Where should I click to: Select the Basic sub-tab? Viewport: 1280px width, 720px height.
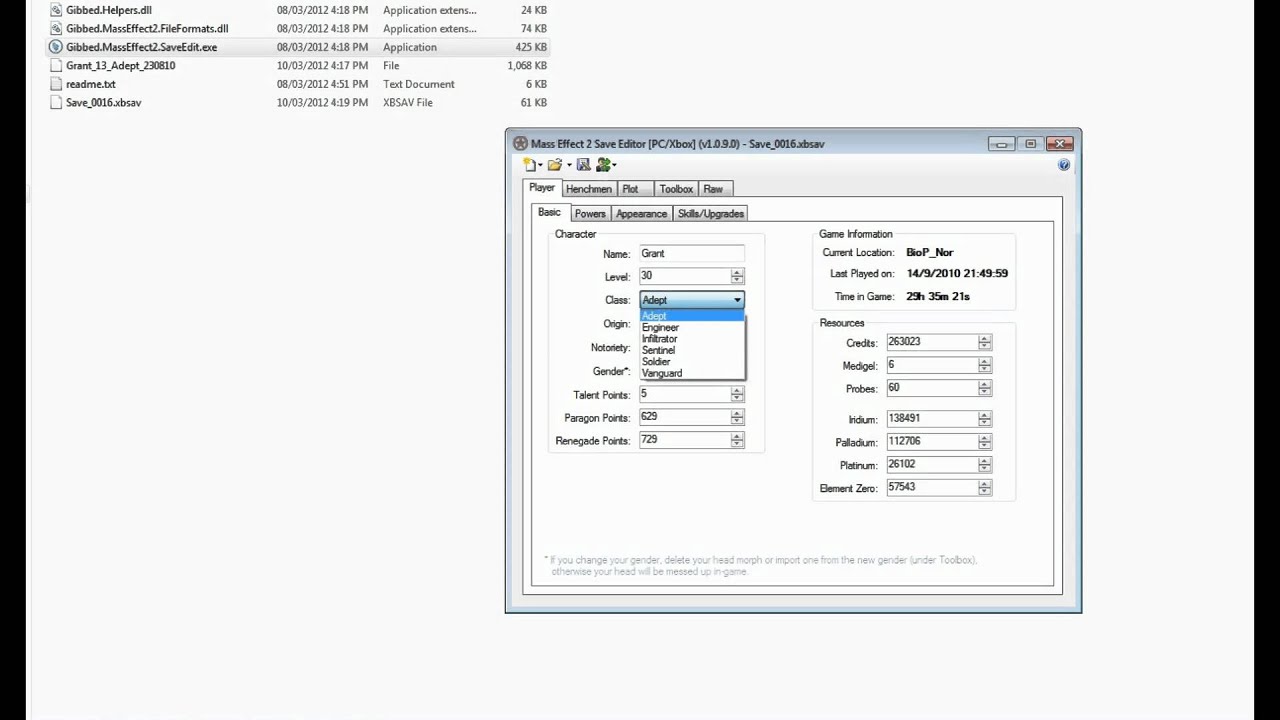[550, 212]
